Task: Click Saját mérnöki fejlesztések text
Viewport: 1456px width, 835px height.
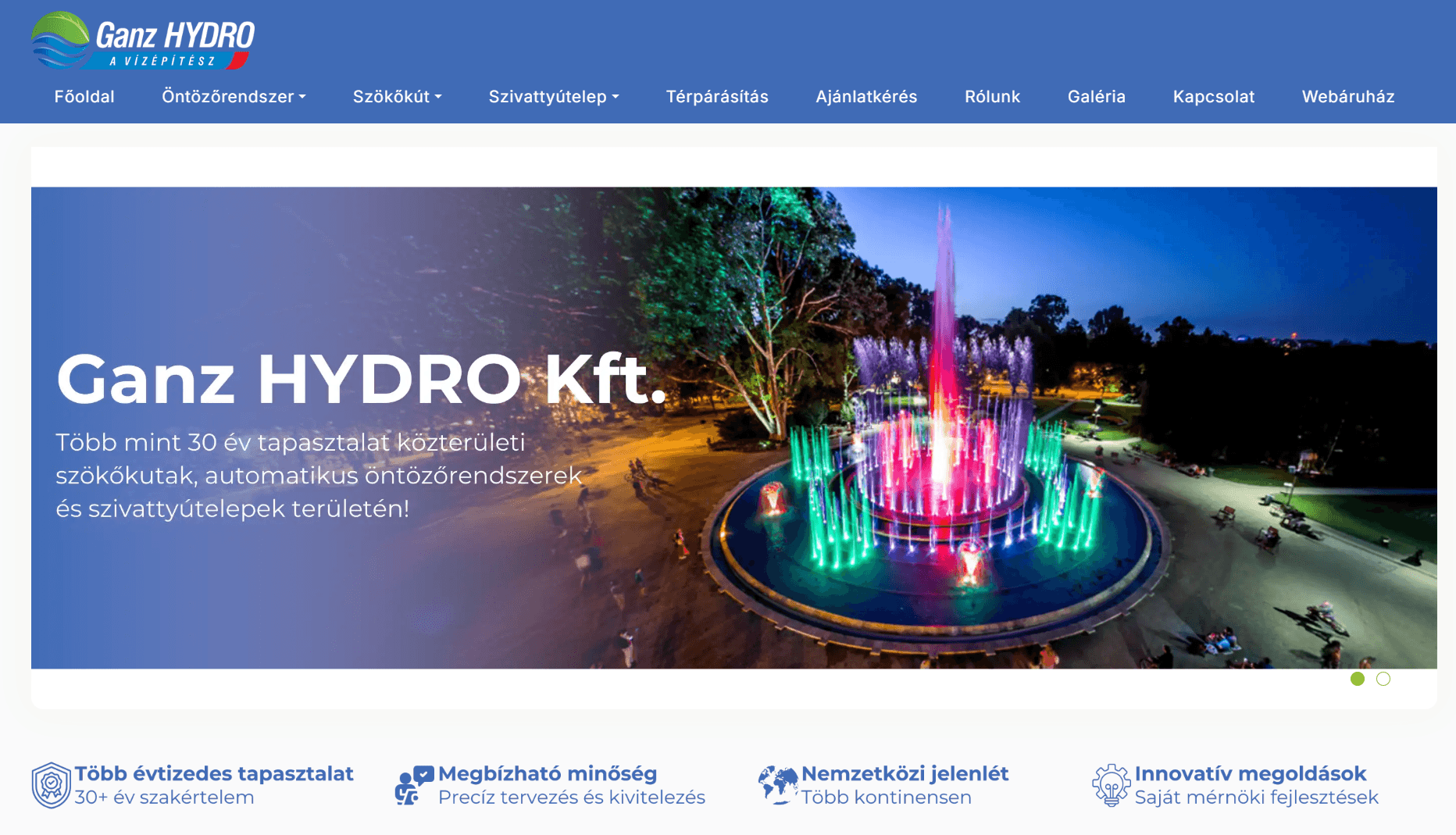Action: click(1257, 798)
